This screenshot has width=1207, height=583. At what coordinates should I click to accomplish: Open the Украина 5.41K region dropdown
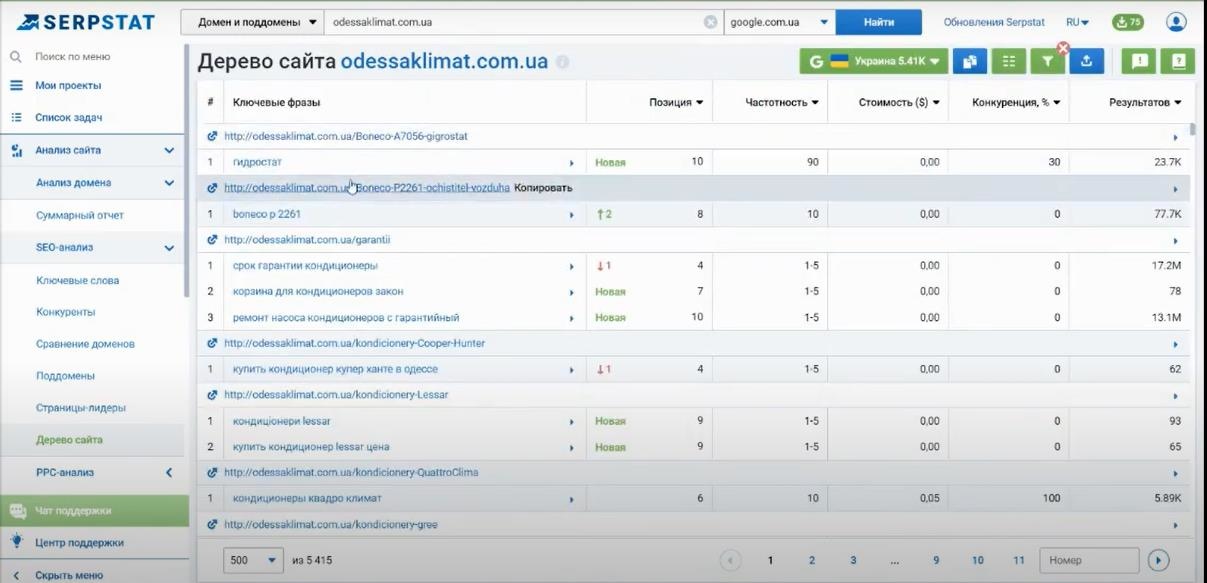(x=874, y=61)
